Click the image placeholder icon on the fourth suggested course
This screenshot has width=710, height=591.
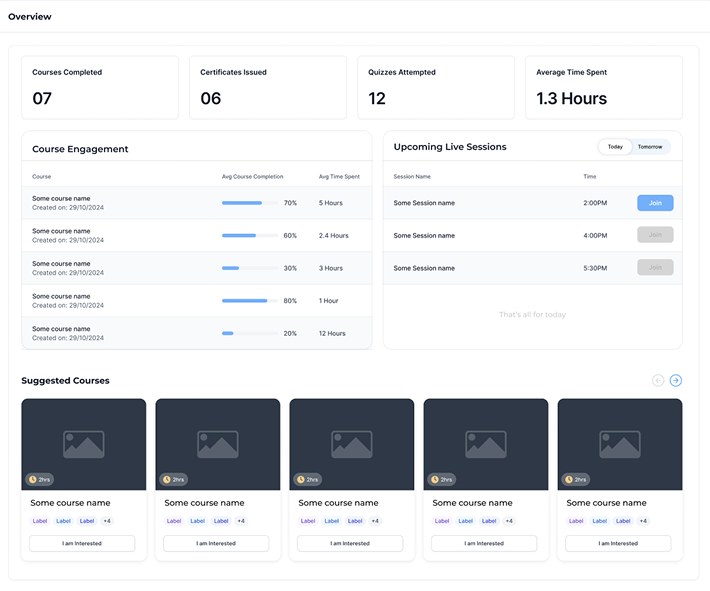[x=485, y=444]
